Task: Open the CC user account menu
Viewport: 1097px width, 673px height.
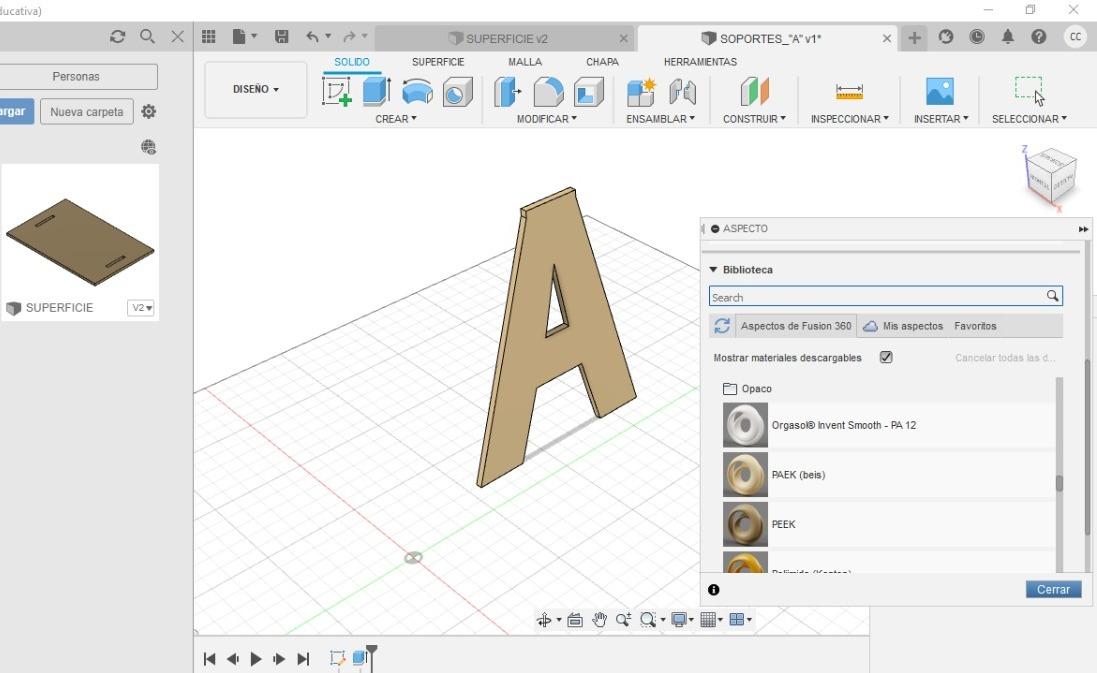Action: pyautogui.click(x=1075, y=37)
